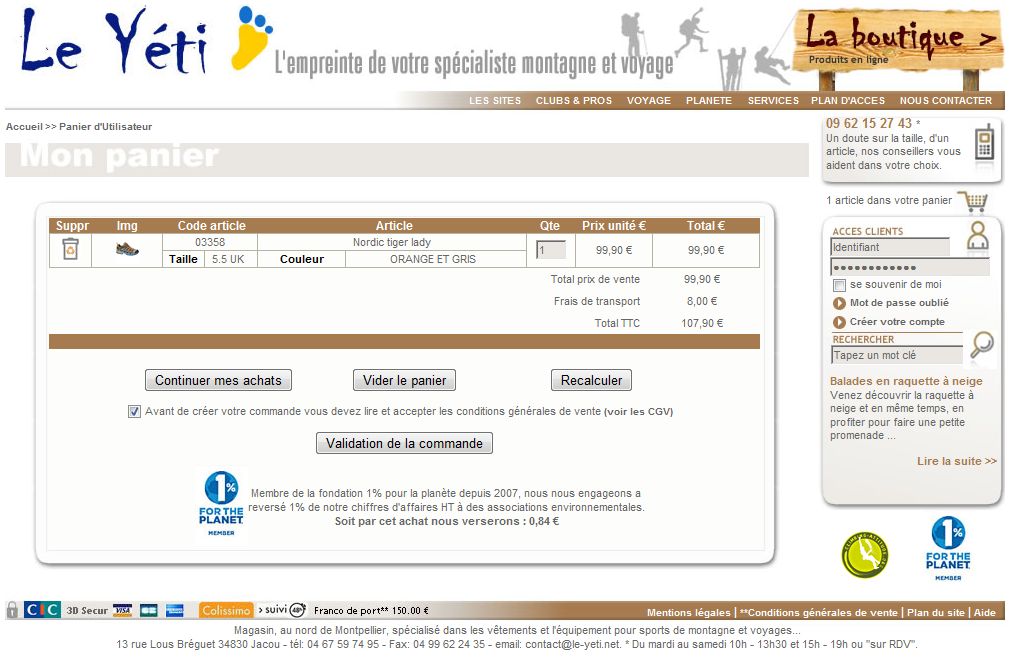The height and width of the screenshot is (662, 1015).
Task: Open the 'voir les CGV' link
Action: 639,412
